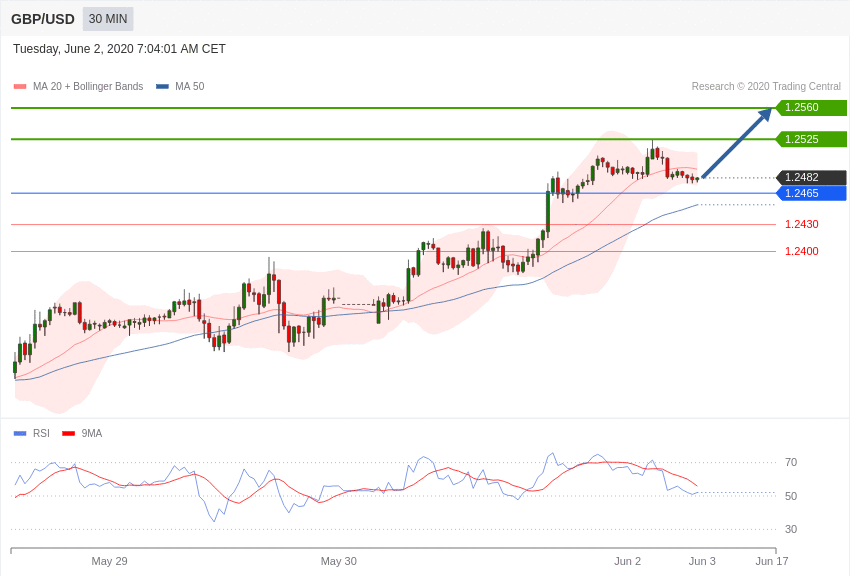Click the Jun 2 date axis label
850x576 pixels.
(x=628, y=561)
